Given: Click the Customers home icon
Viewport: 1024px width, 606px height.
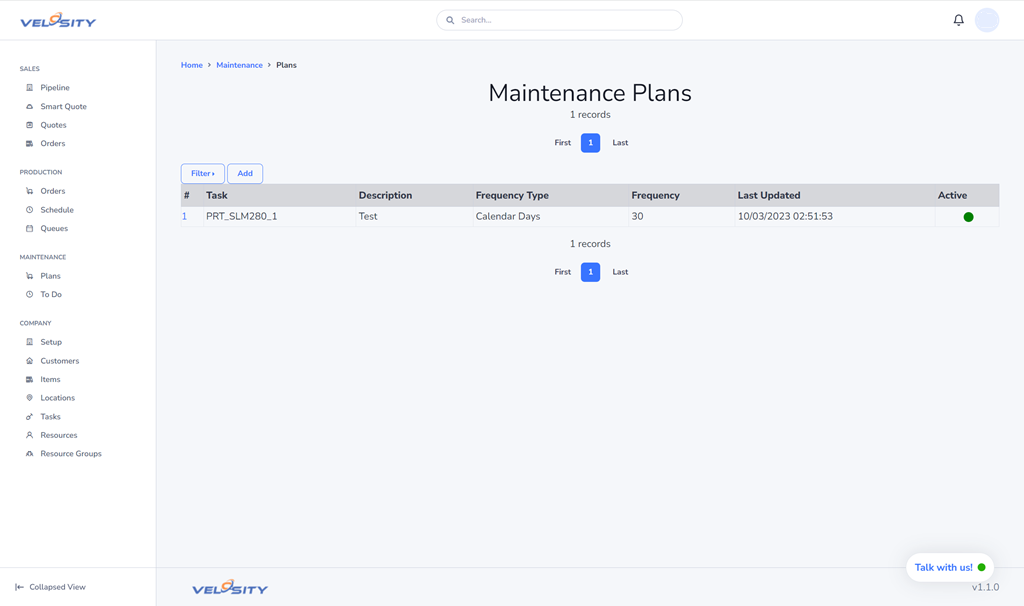Looking at the screenshot, I should 29,361.
